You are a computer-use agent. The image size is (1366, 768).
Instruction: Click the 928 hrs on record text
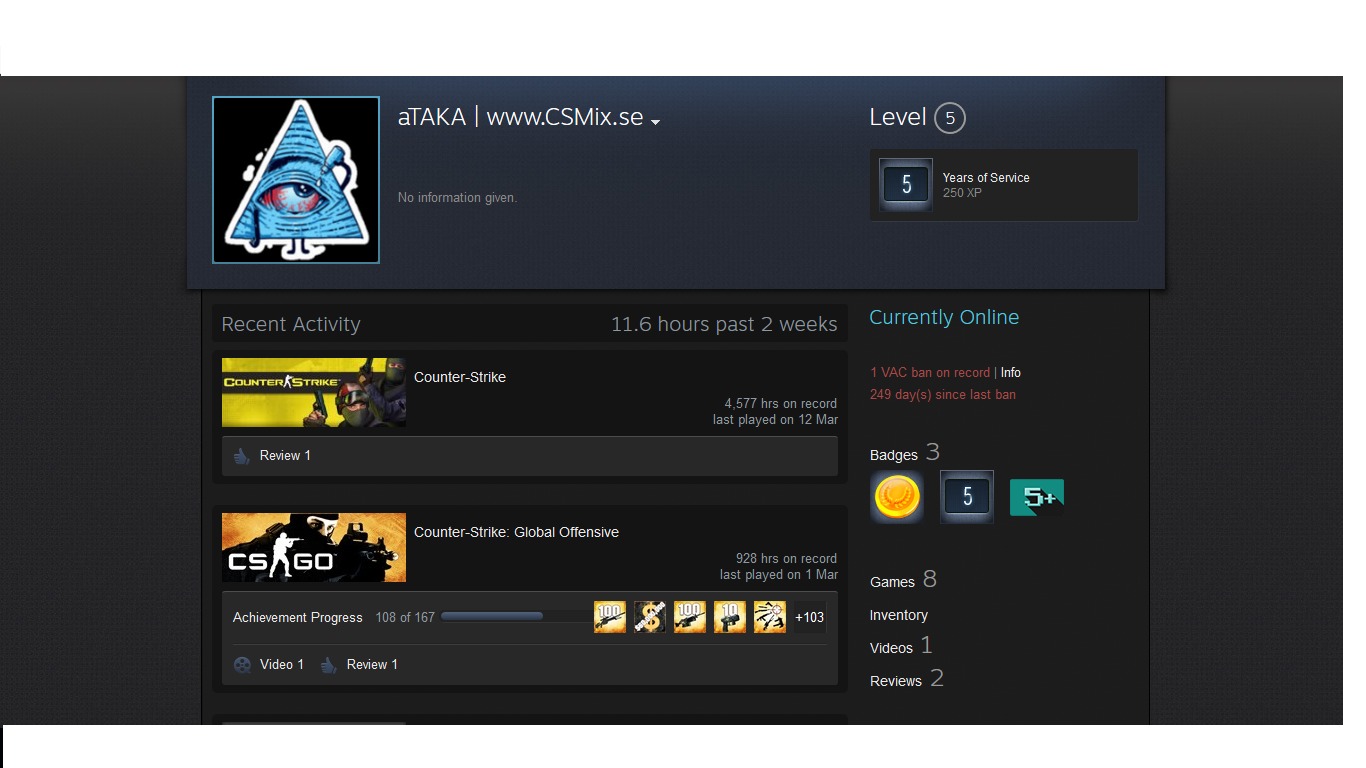tap(787, 558)
